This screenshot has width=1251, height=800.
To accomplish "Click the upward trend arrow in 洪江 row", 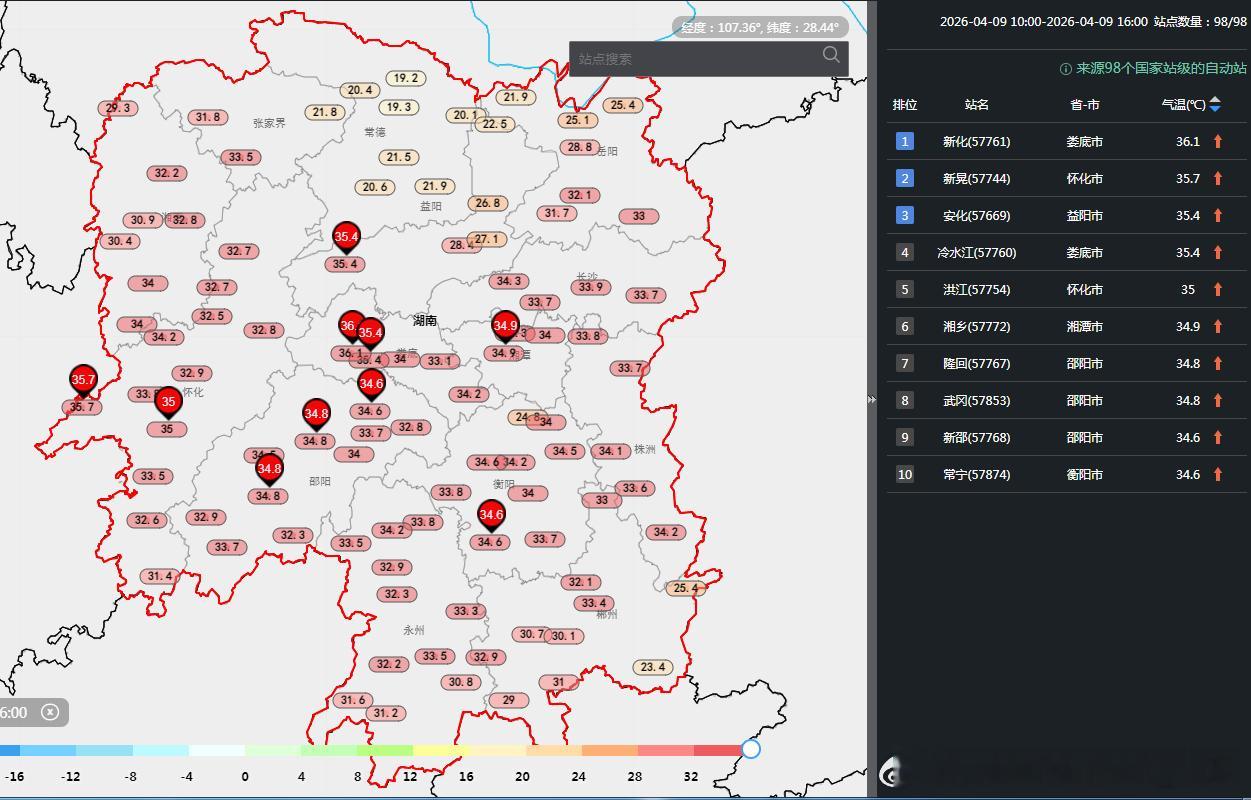I will (1218, 289).
